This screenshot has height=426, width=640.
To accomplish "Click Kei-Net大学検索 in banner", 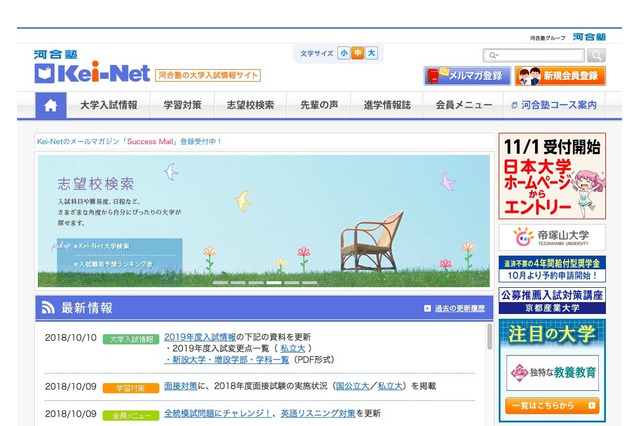I will 104,246.
